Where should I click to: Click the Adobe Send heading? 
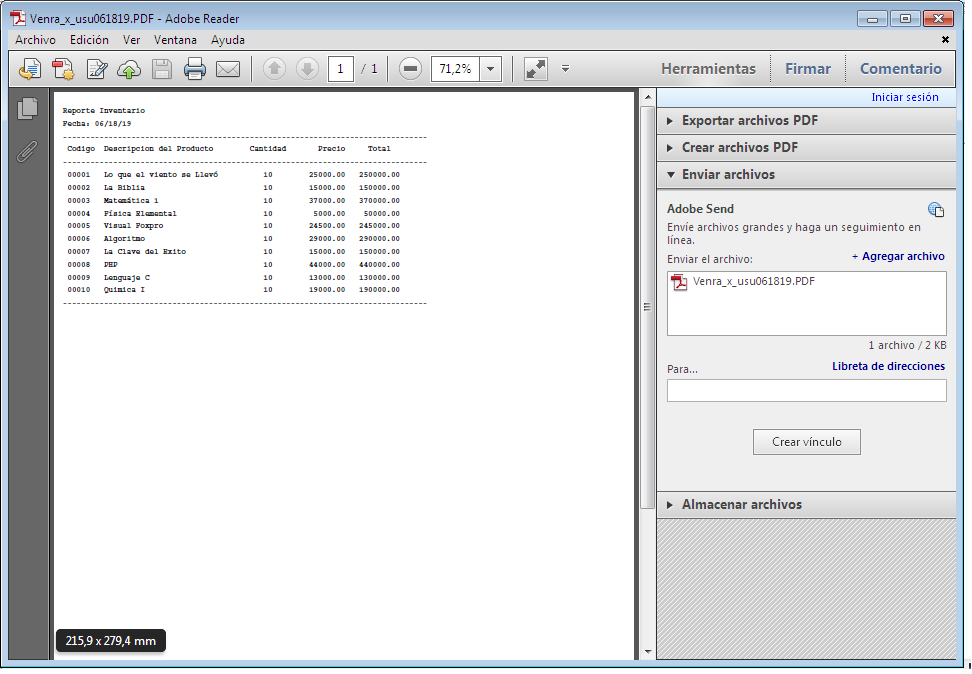coord(700,209)
